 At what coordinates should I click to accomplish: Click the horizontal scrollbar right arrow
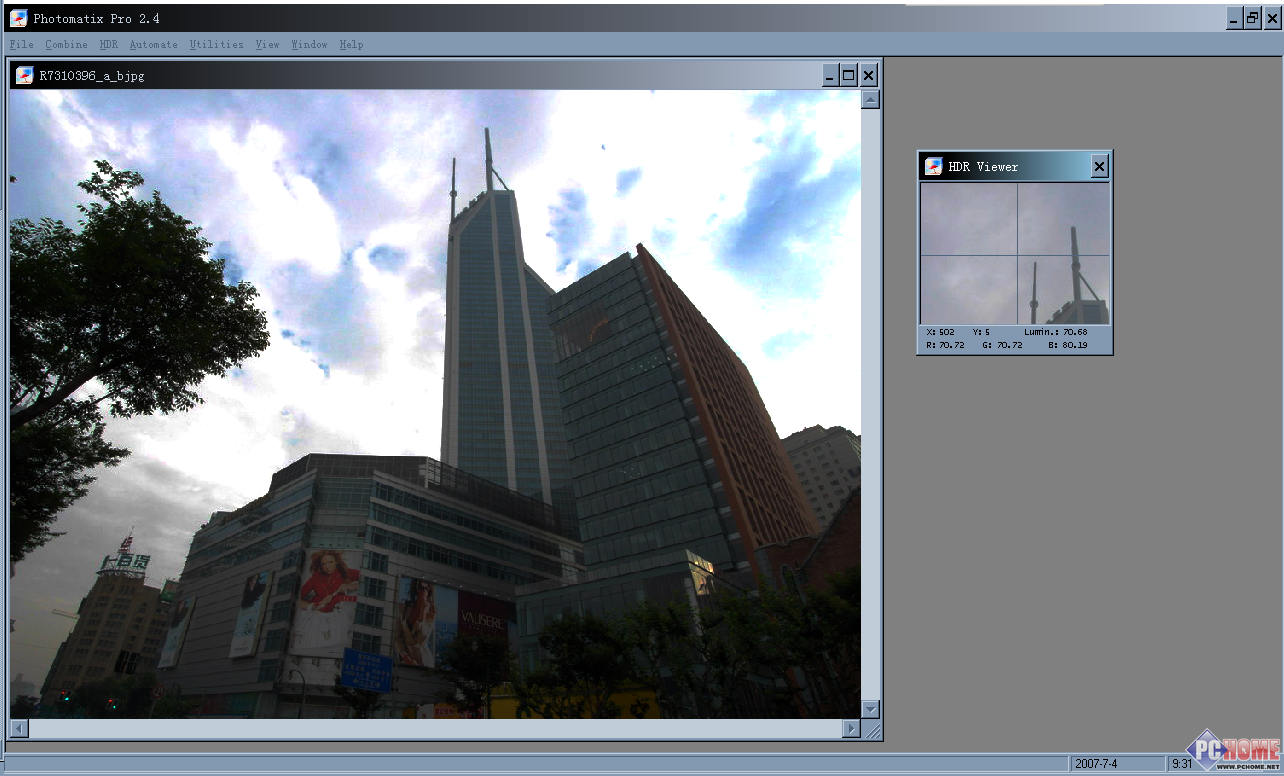click(851, 729)
